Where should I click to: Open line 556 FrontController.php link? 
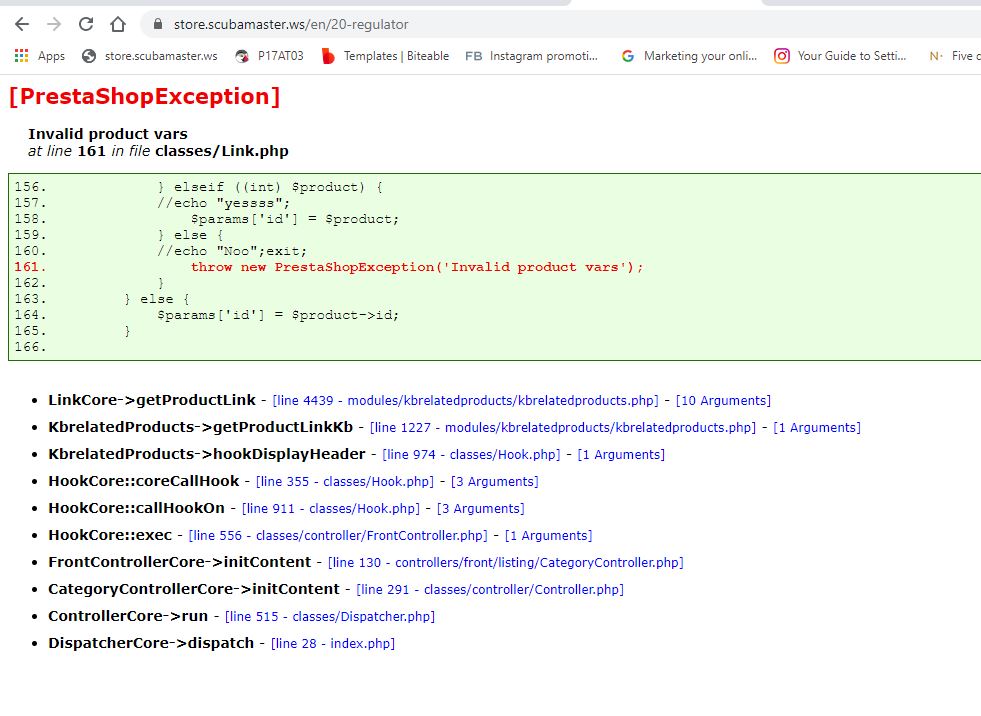[x=338, y=535]
